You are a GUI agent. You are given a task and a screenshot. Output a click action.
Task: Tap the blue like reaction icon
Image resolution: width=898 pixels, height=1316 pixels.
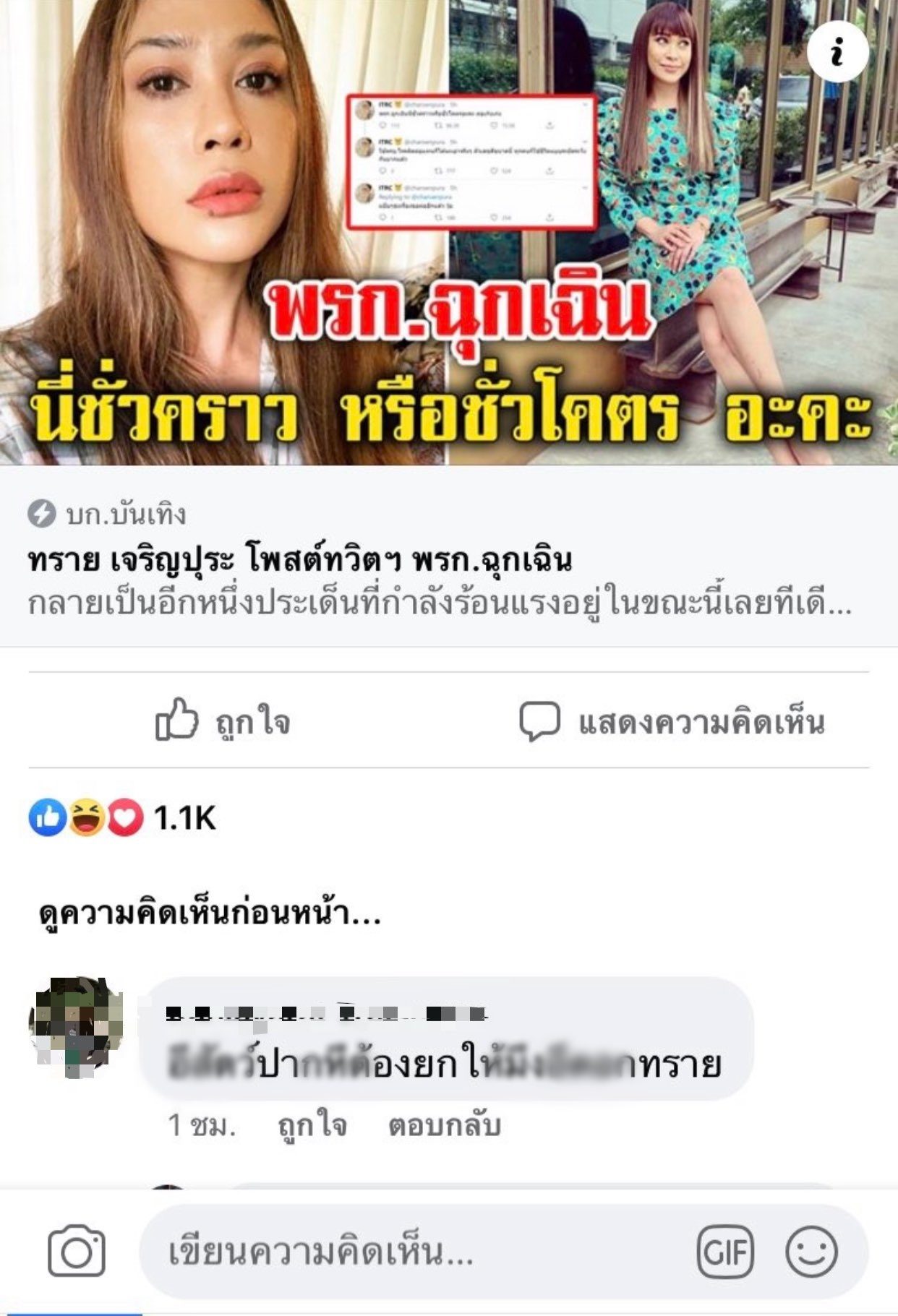point(48,818)
